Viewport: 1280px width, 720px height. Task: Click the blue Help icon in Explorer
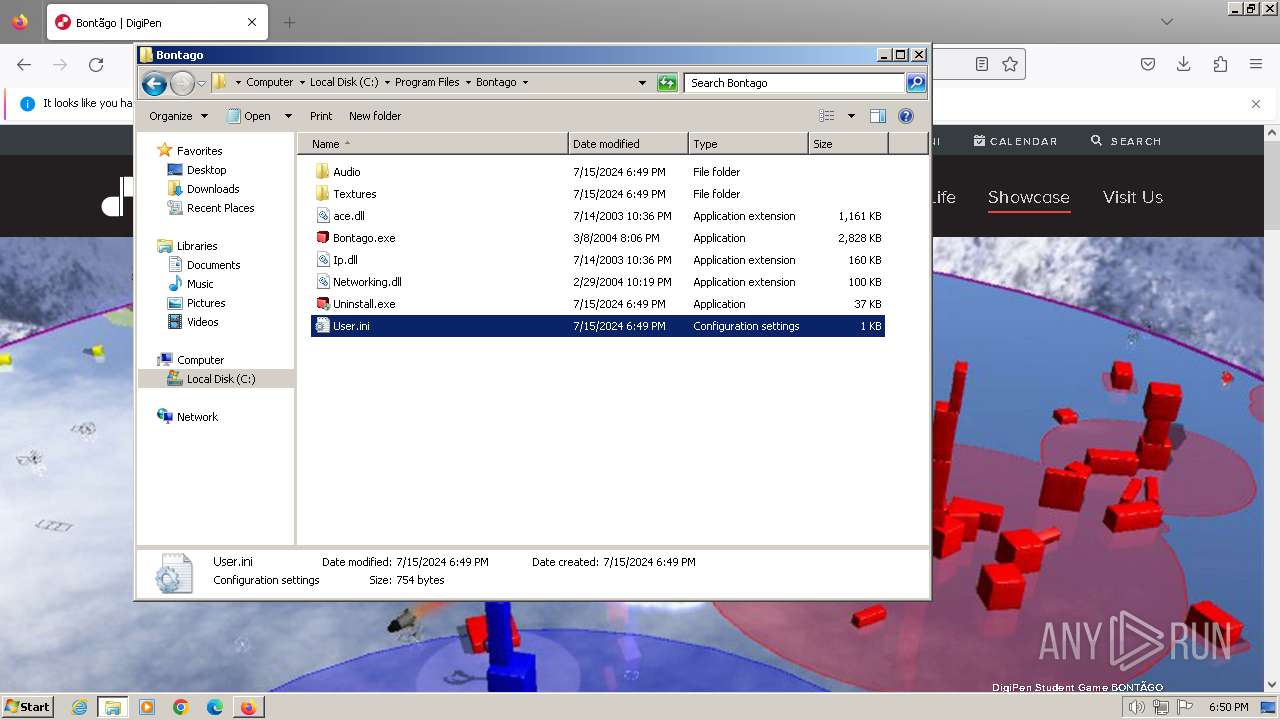906,116
